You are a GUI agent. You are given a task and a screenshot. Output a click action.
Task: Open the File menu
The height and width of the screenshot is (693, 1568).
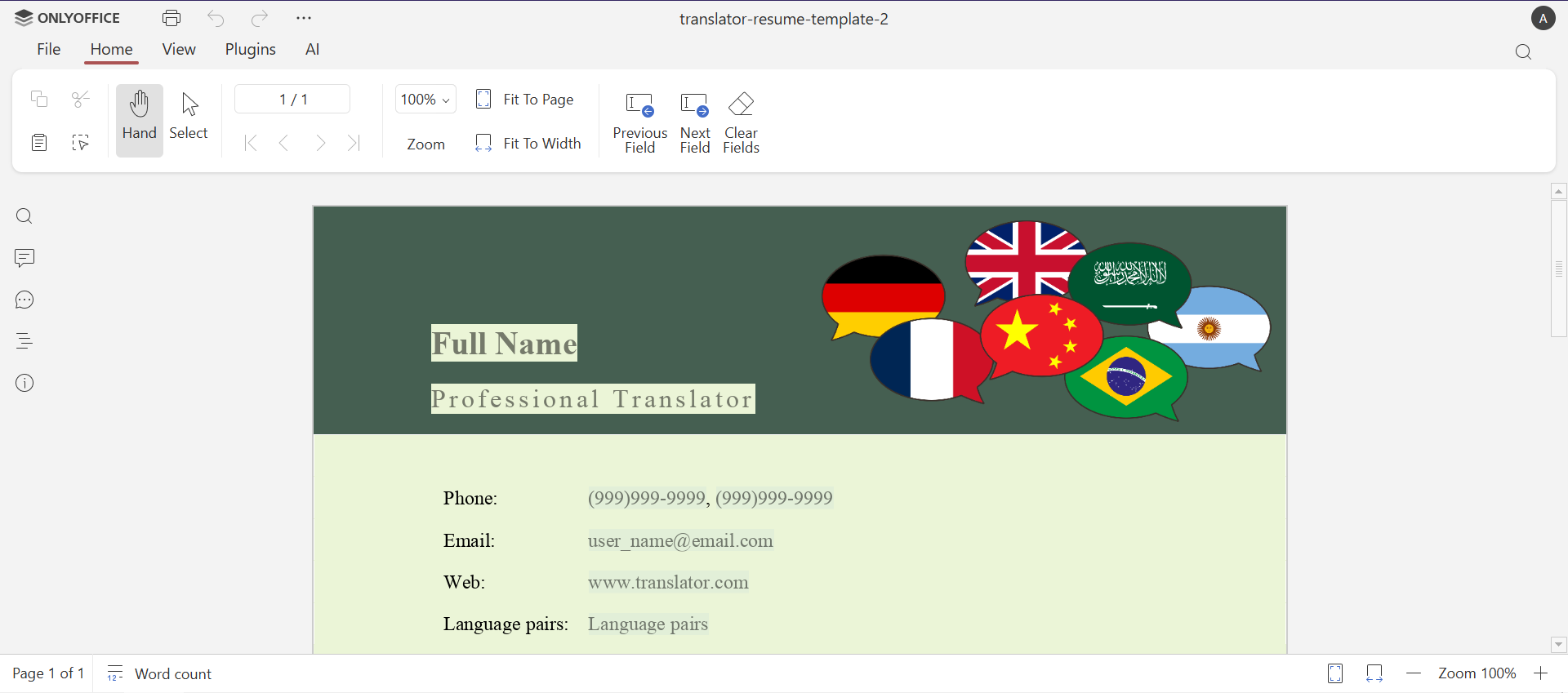[x=49, y=50]
